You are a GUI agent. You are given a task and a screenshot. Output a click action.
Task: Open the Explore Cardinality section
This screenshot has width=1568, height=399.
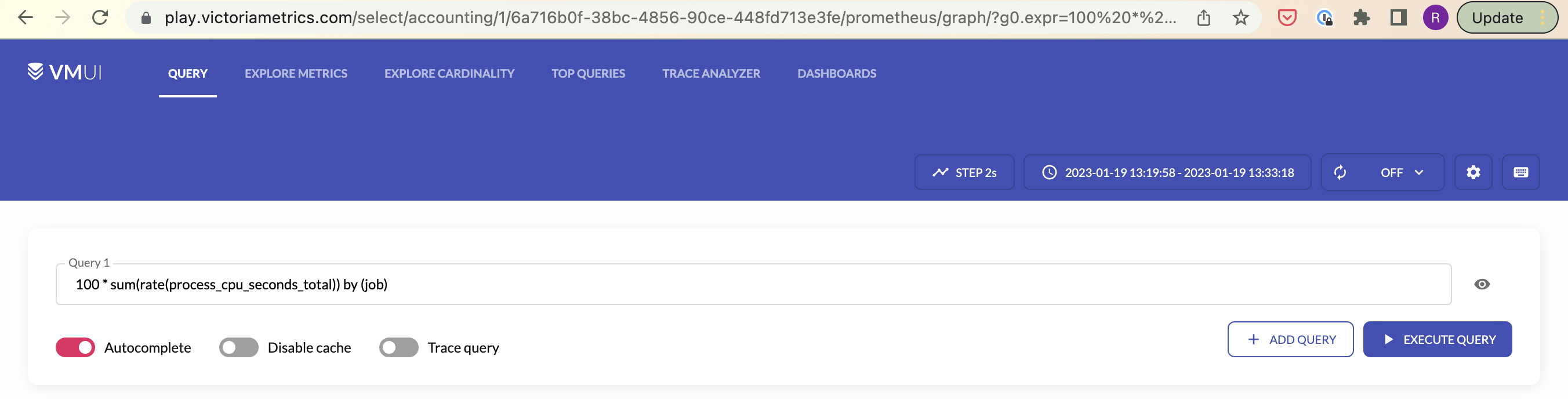(449, 73)
